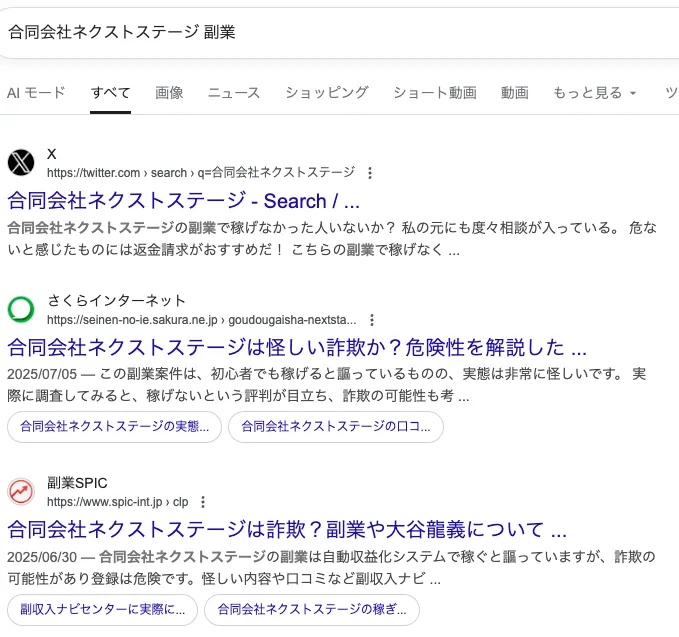The image size is (679, 637).
Task: Click the chip 合同会社ネクストステージの口コ...
Action: (336, 427)
